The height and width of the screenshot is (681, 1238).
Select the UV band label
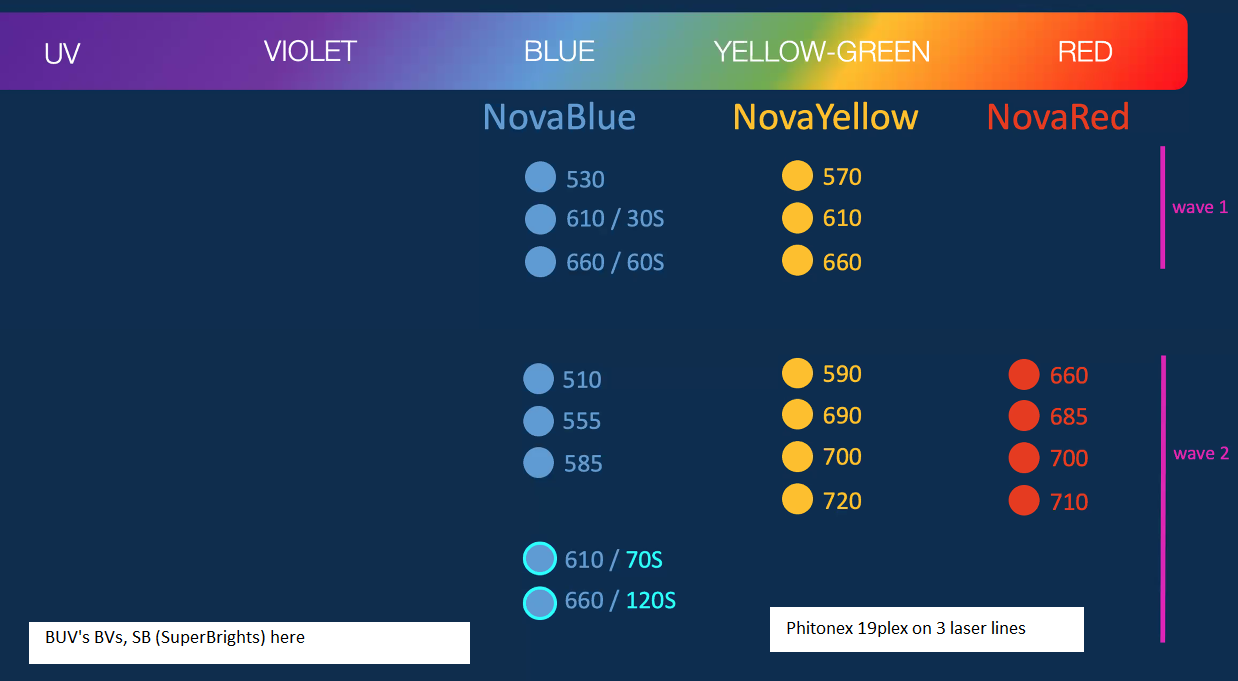(x=62, y=53)
